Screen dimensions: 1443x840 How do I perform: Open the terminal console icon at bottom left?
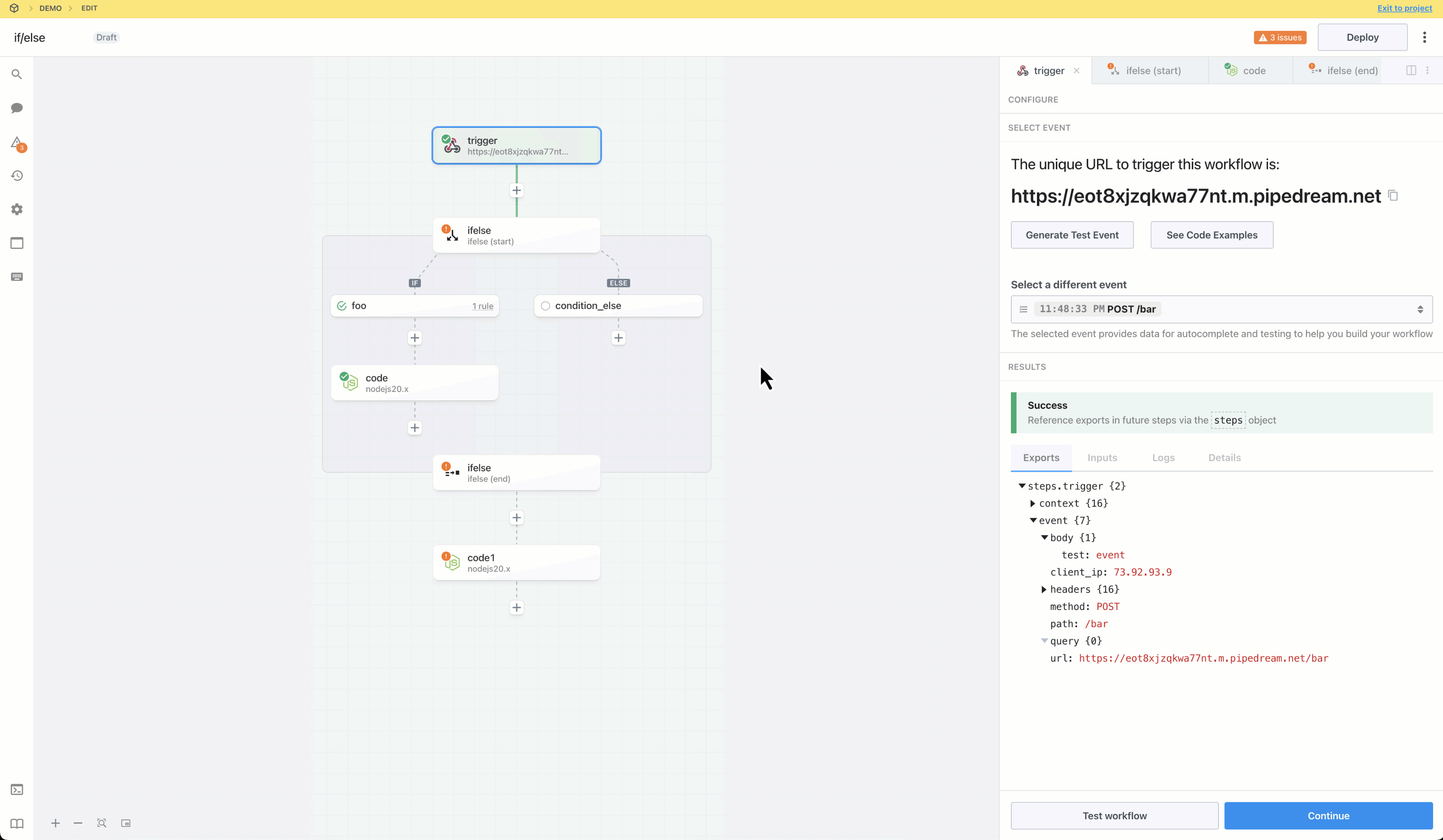16,790
